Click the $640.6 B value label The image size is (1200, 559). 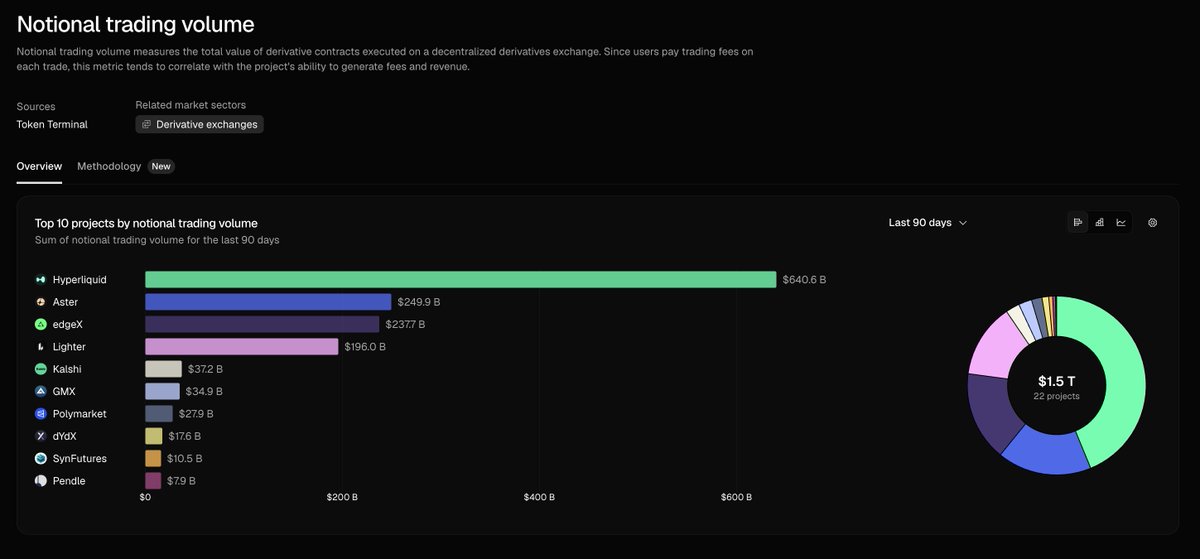(804, 280)
